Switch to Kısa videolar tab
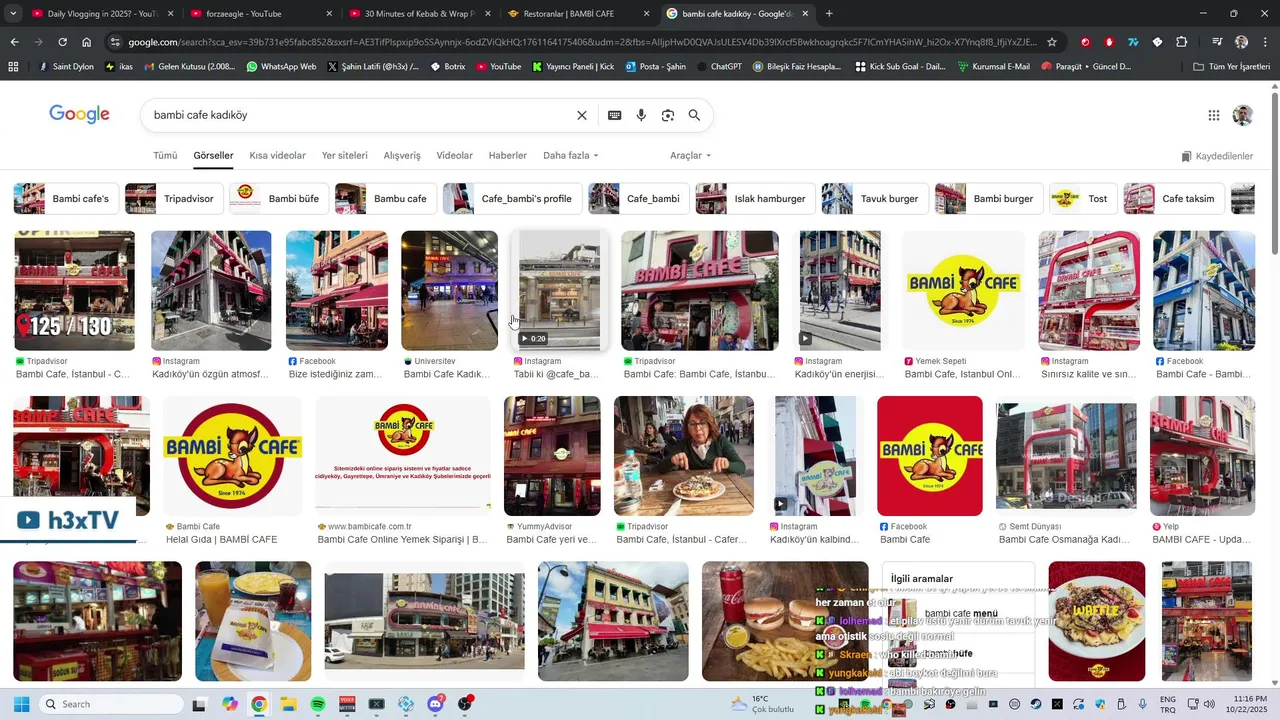Viewport: 1280px width, 720px height. 278,156
